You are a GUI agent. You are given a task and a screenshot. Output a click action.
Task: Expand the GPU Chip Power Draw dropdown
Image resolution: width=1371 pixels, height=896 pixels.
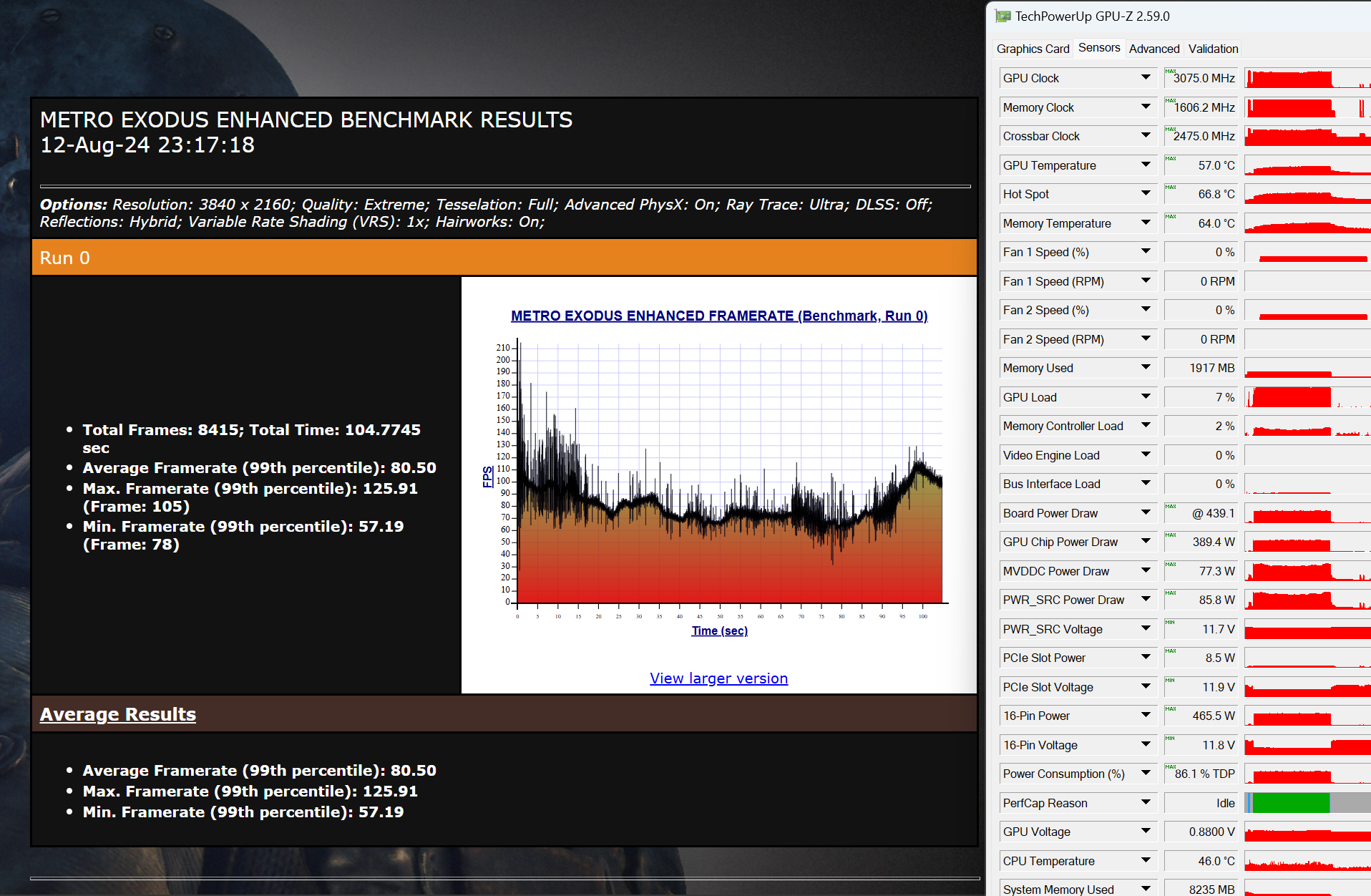tap(1146, 542)
